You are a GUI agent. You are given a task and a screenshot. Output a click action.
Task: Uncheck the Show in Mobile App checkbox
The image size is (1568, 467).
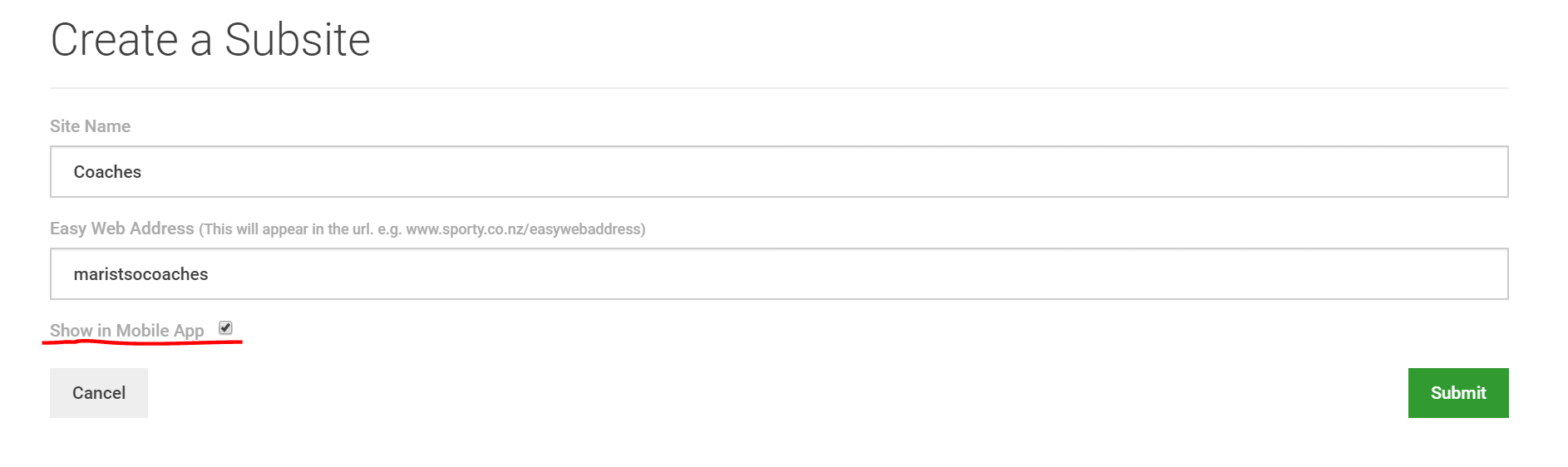[225, 328]
